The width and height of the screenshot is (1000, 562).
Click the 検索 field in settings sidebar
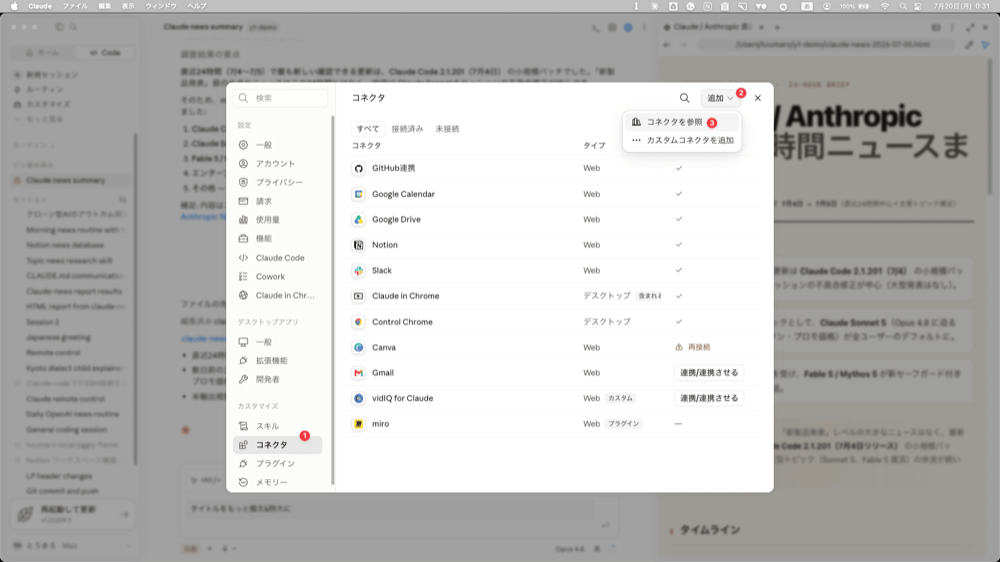[281, 98]
